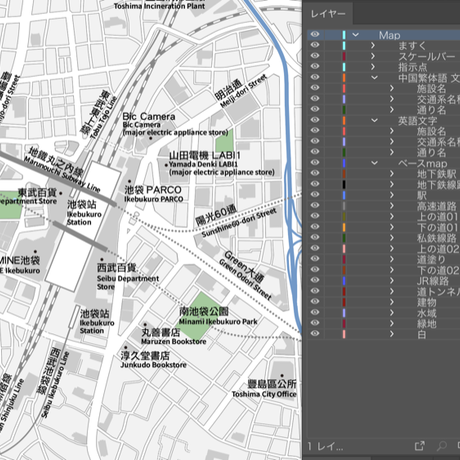Click the orange color bar of 中国繁体語 layer

[344, 77]
